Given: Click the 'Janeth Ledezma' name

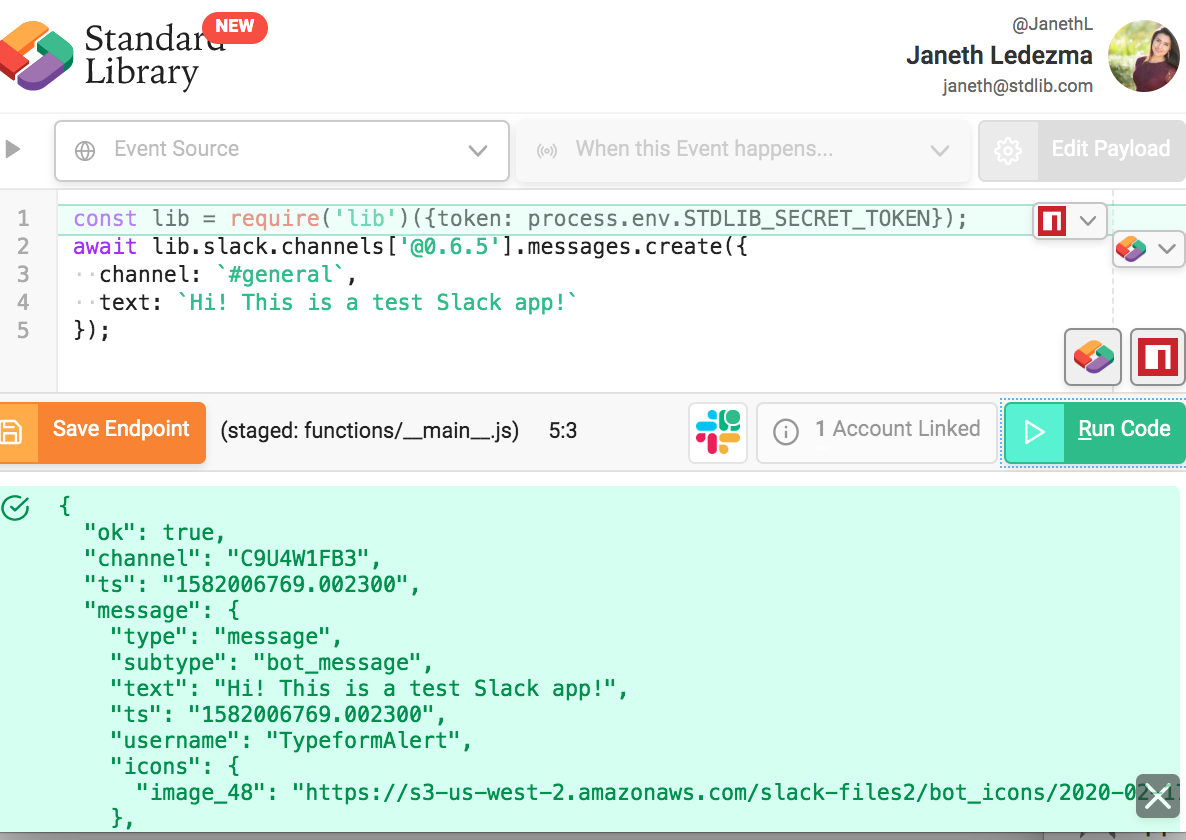Looking at the screenshot, I should (999, 55).
